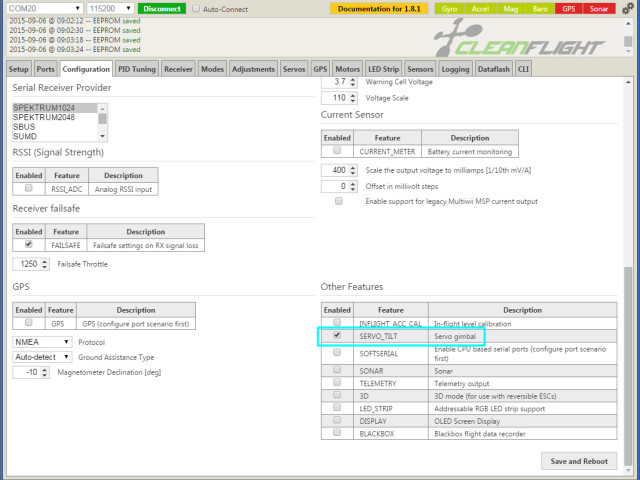Select SPEKTRUM1024 receiver provider

(x=55, y=108)
